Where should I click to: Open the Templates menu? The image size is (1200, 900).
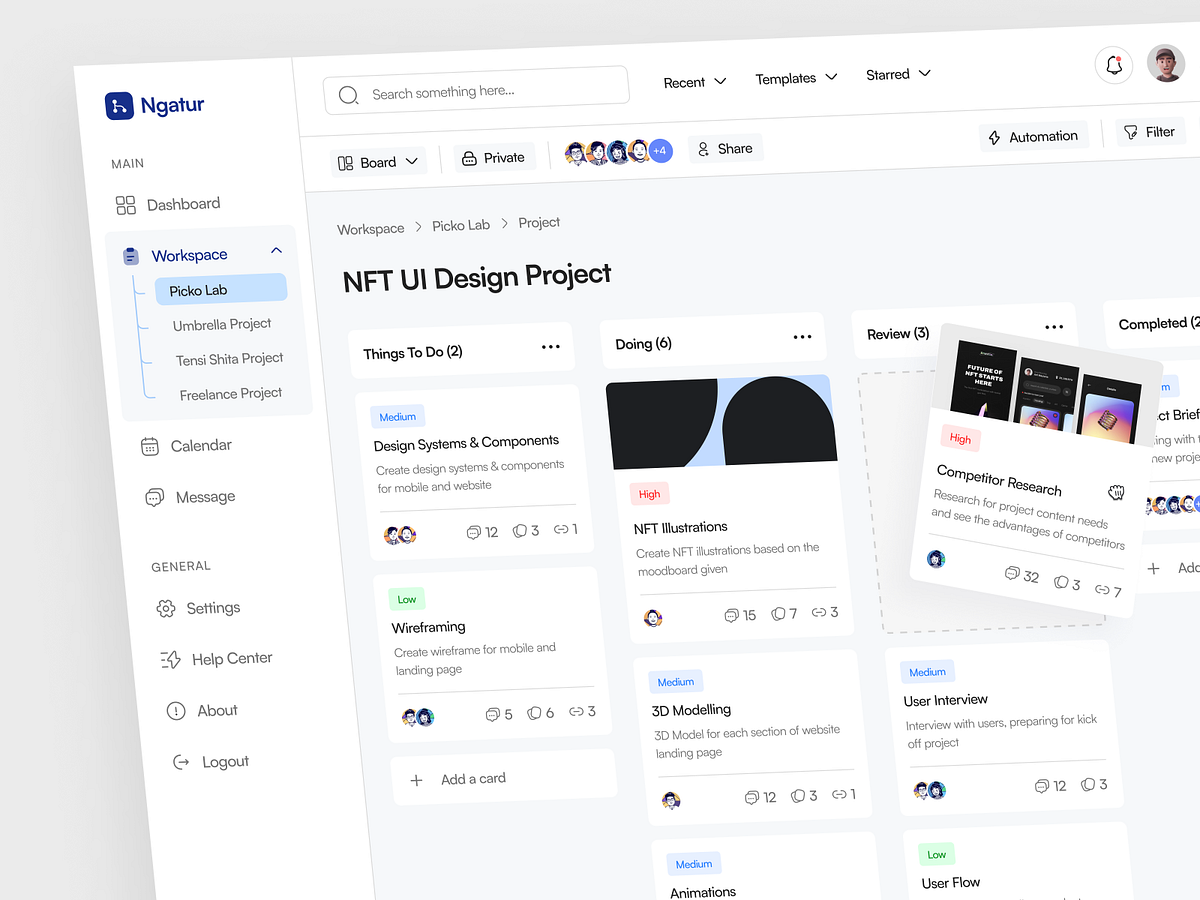pyautogui.click(x=796, y=78)
